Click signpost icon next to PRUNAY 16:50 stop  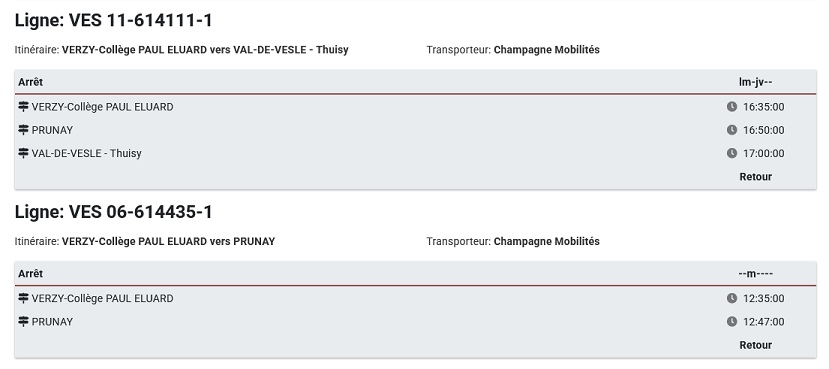click(23, 130)
